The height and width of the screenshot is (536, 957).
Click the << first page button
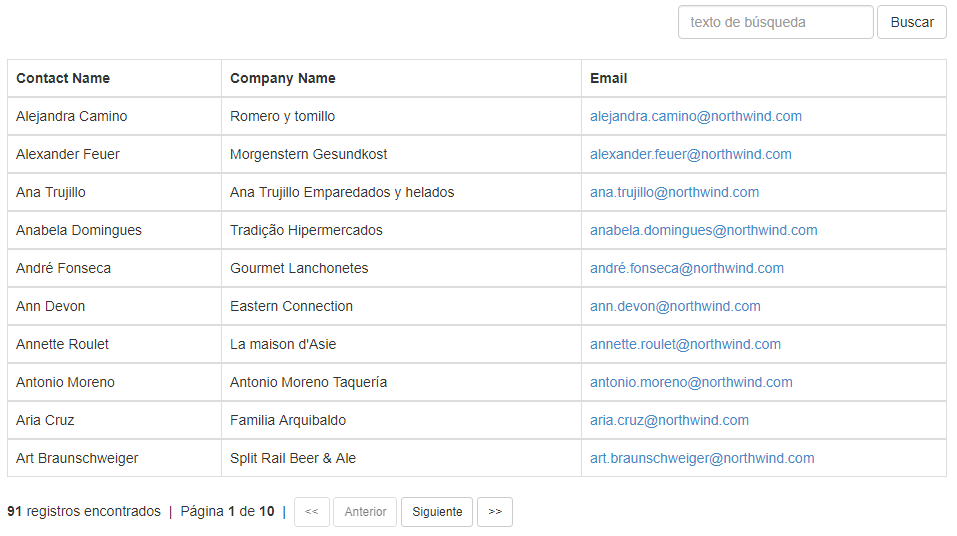pos(312,512)
